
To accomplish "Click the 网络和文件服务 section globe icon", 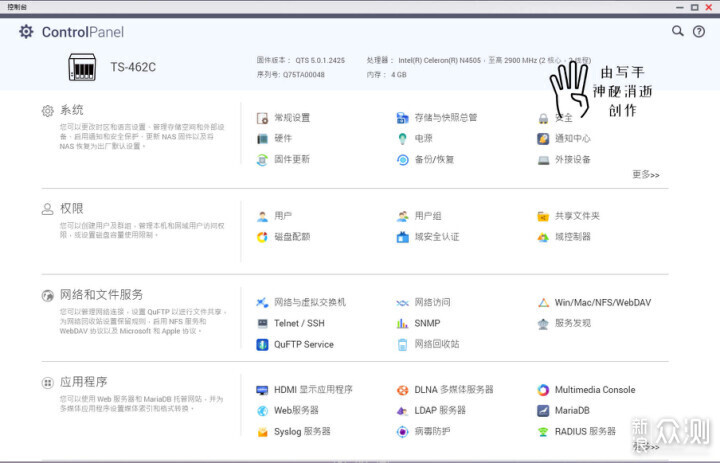I will click(x=48, y=295).
